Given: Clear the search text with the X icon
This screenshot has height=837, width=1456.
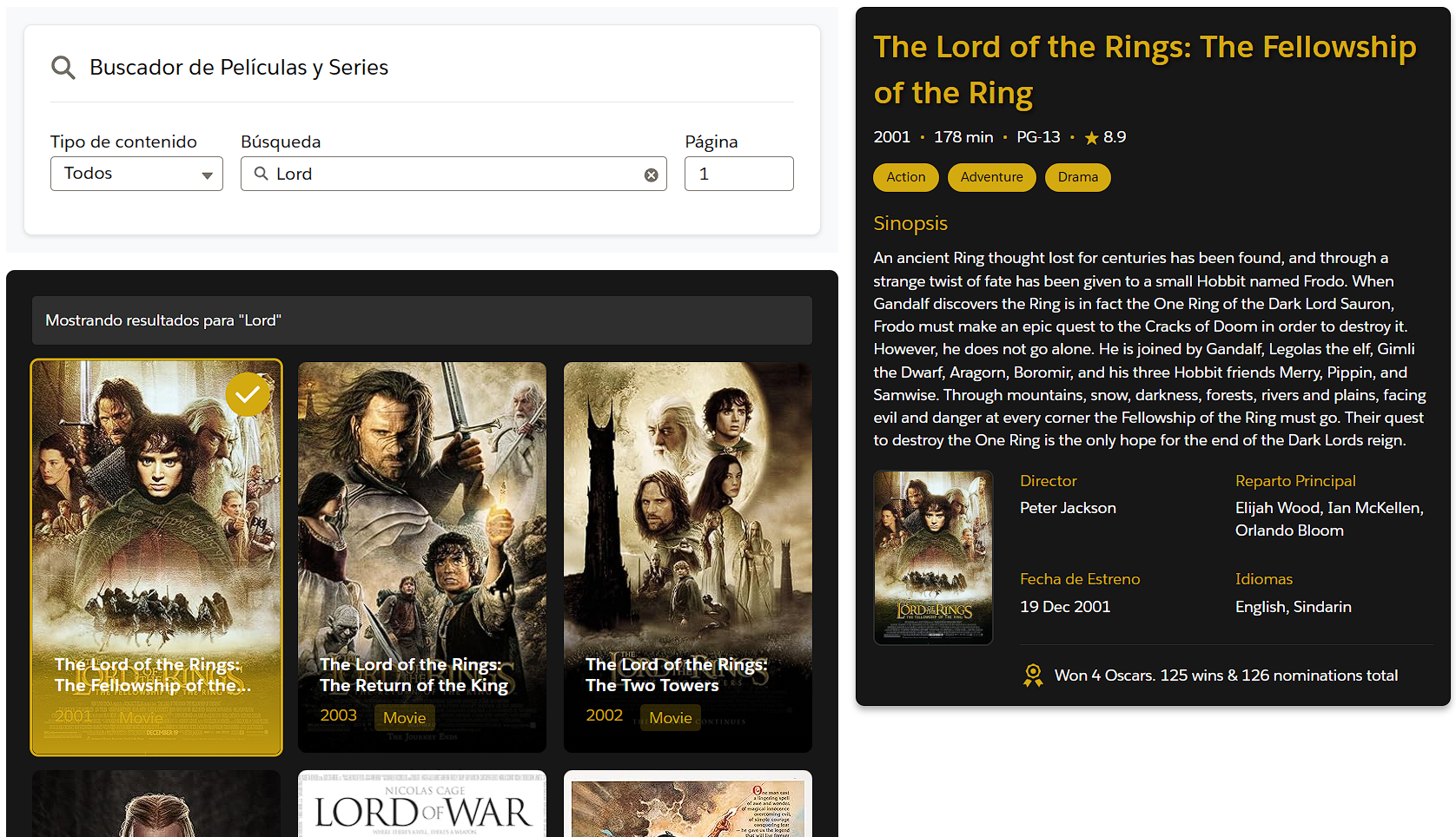Looking at the screenshot, I should tap(651, 175).
